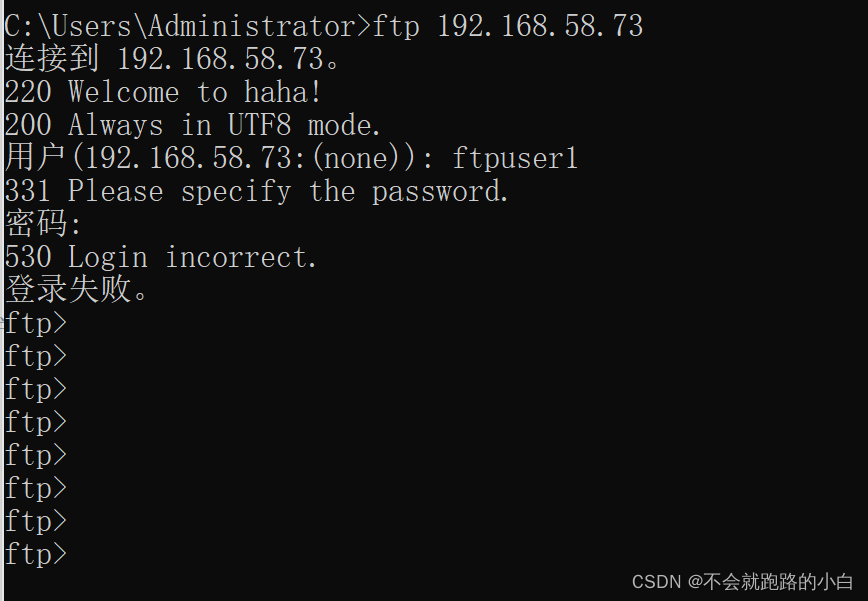This screenshot has height=601, width=868.
Task: Click the 200 Always in UTF8 mode line
Action: [193, 126]
